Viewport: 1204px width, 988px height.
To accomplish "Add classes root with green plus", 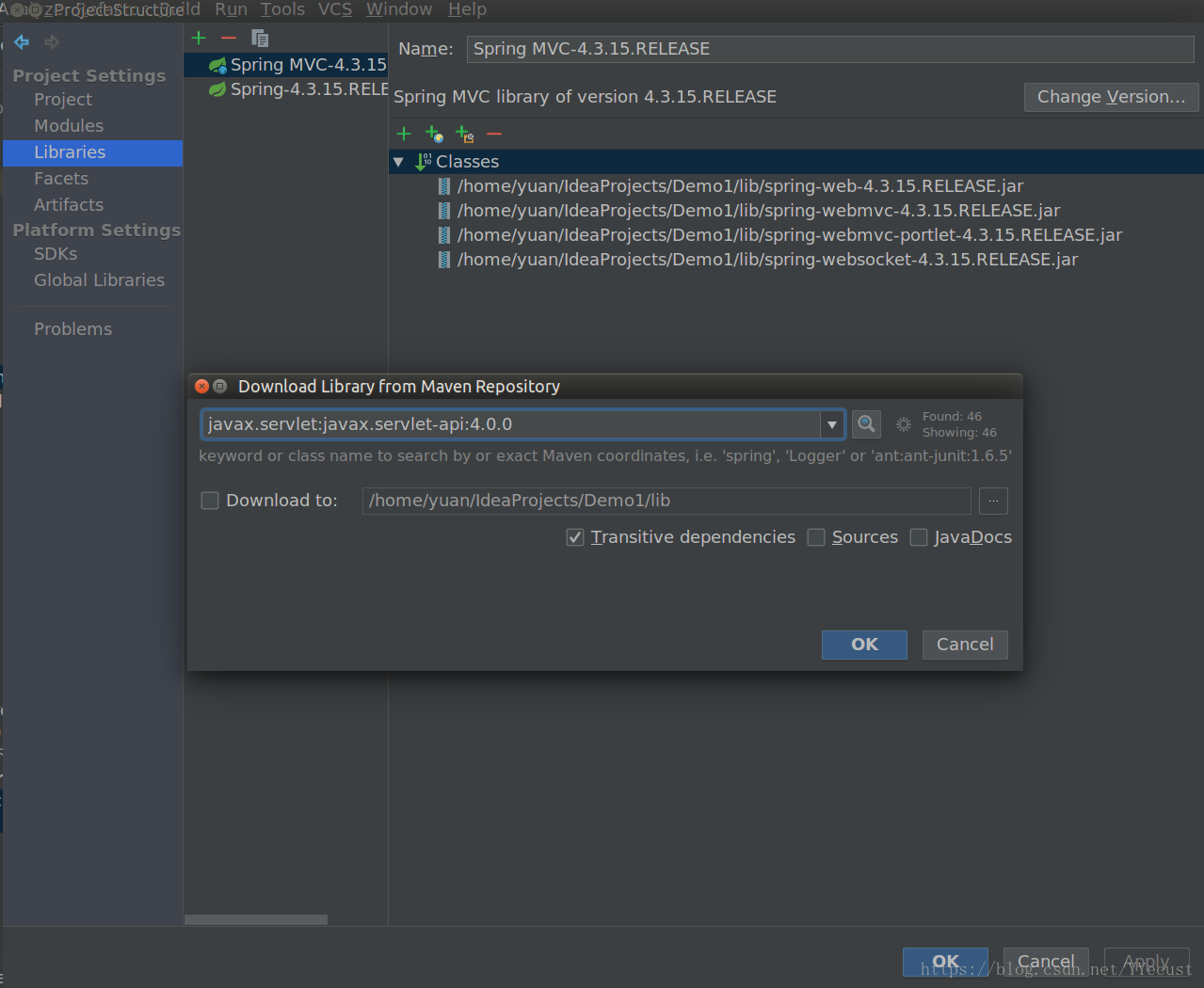I will [404, 134].
